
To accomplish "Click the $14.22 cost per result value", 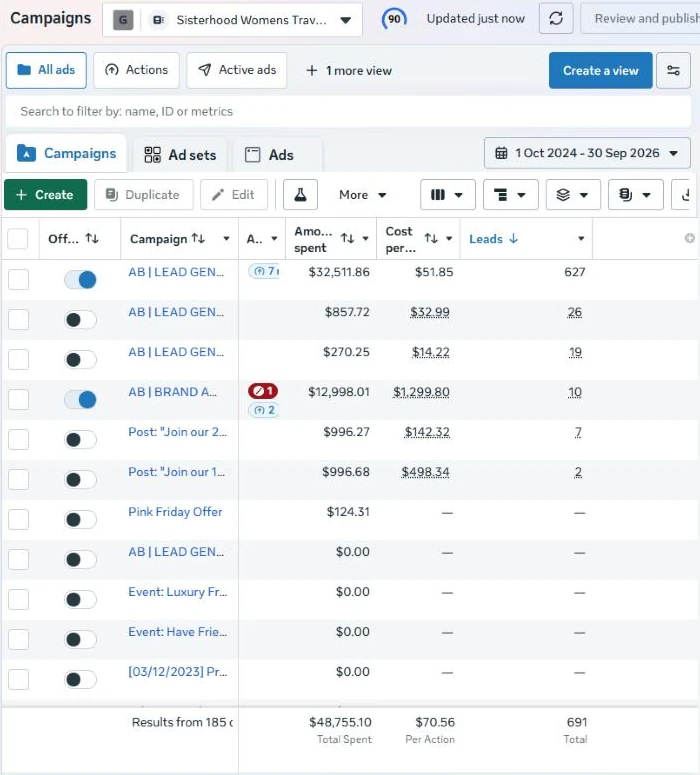I will click(431, 352).
